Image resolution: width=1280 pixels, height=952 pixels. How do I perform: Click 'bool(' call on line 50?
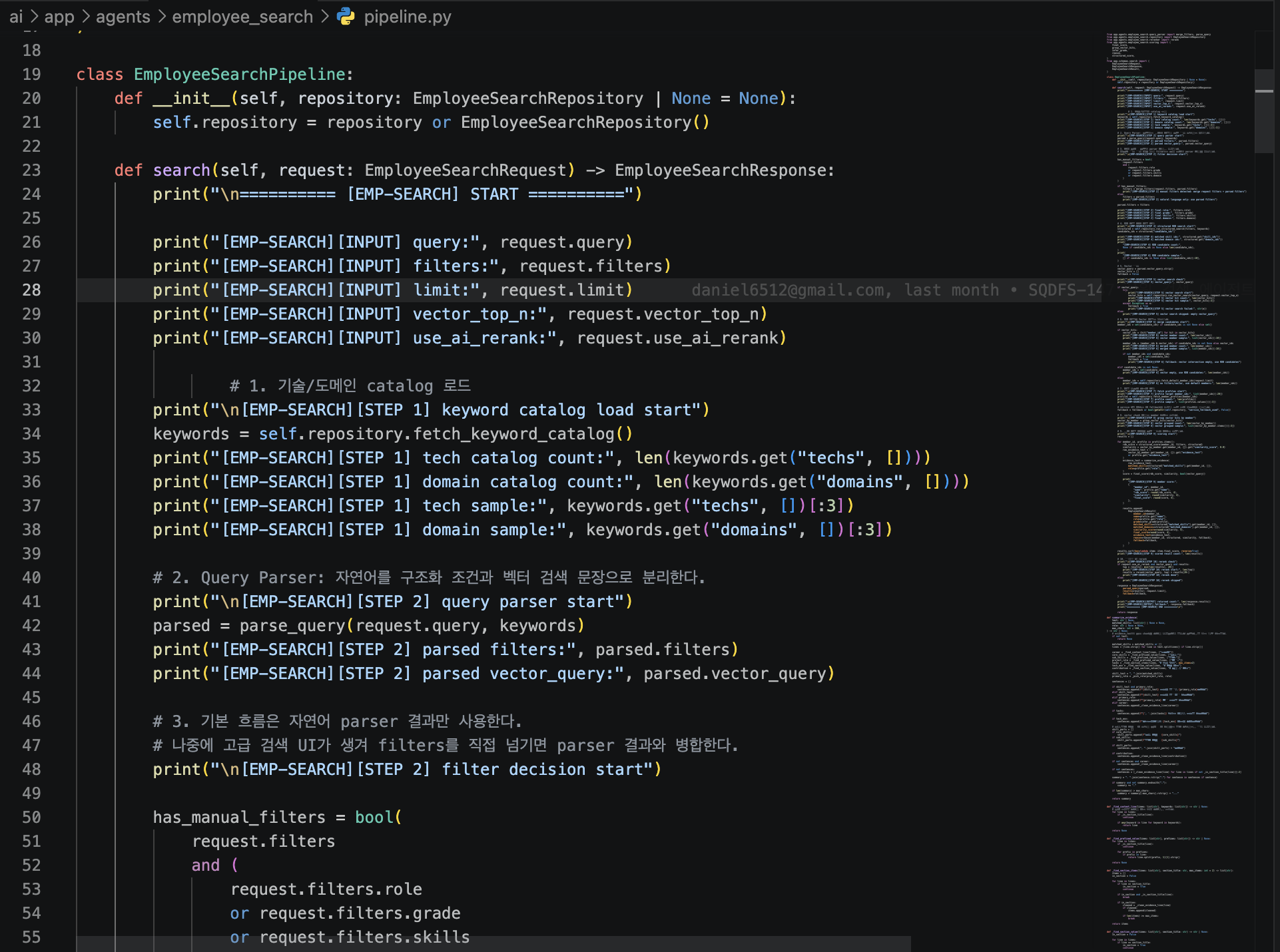[378, 818]
